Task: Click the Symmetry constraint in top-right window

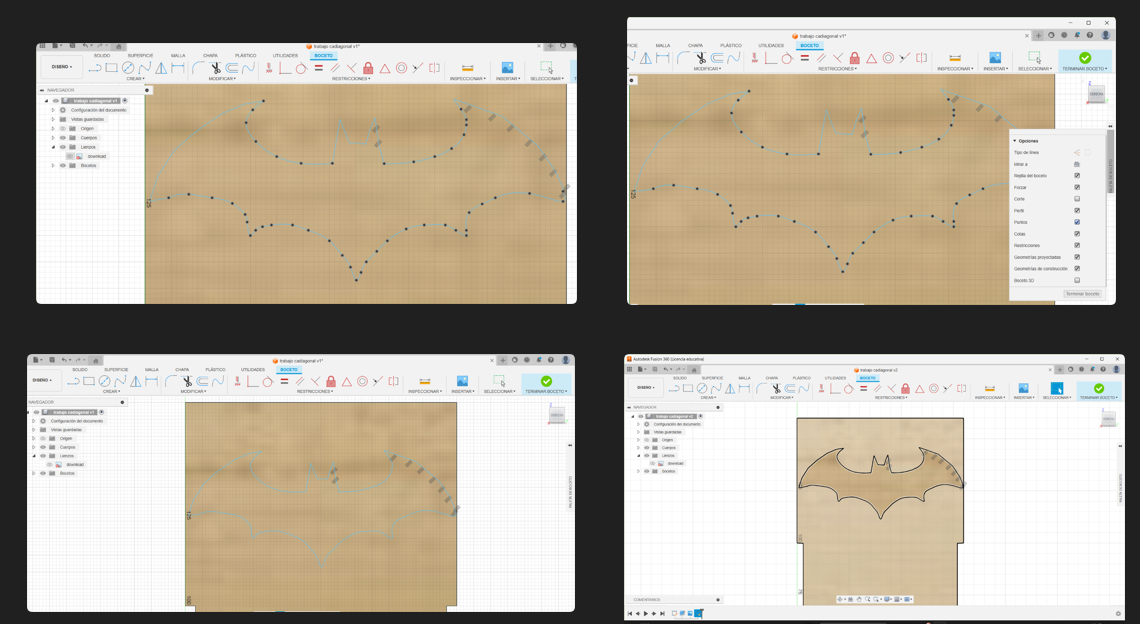Action: click(x=921, y=58)
